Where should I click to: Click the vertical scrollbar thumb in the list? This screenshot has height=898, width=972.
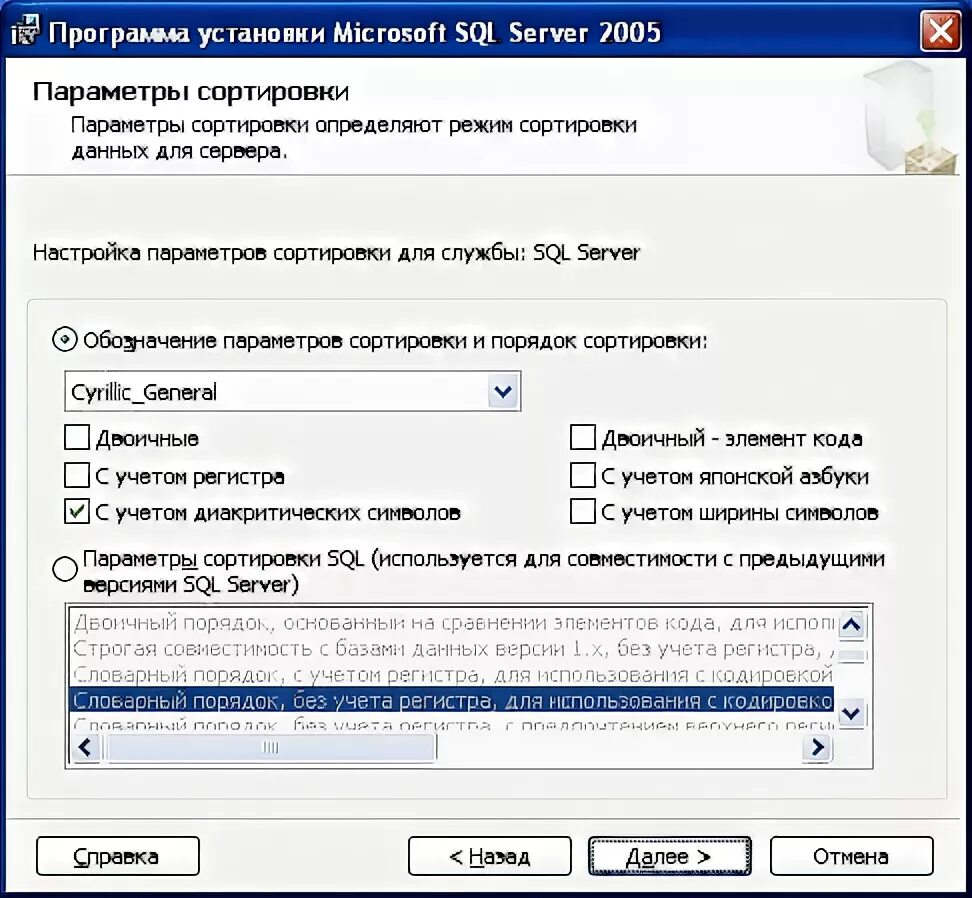point(852,656)
